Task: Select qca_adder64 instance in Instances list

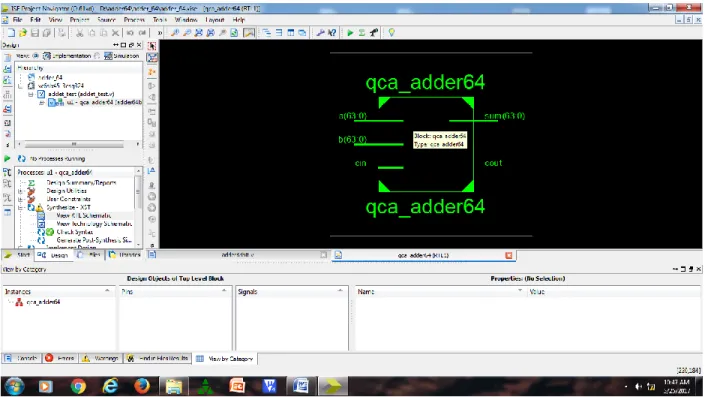Action: point(43,302)
